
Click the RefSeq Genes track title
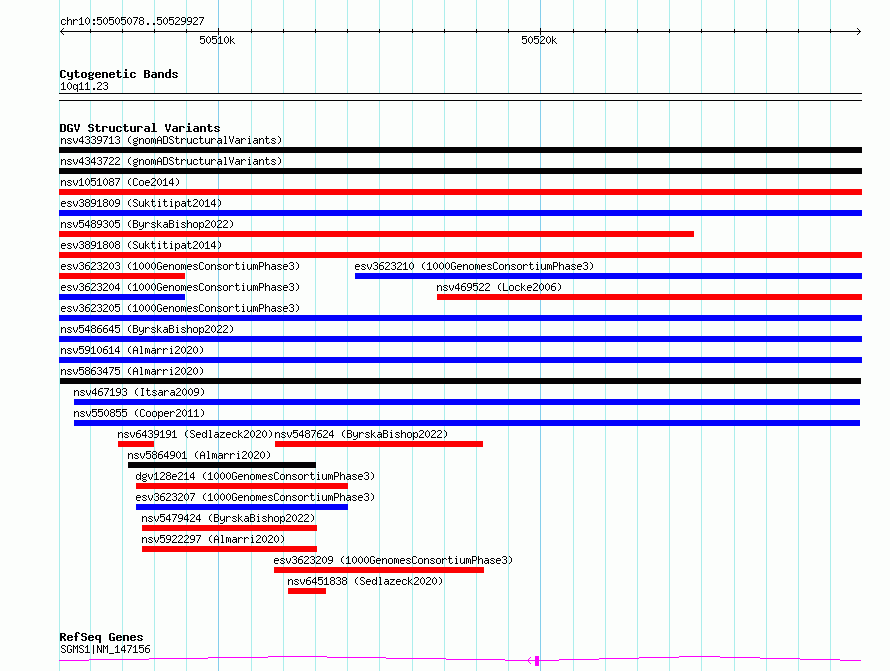[x=101, y=637]
